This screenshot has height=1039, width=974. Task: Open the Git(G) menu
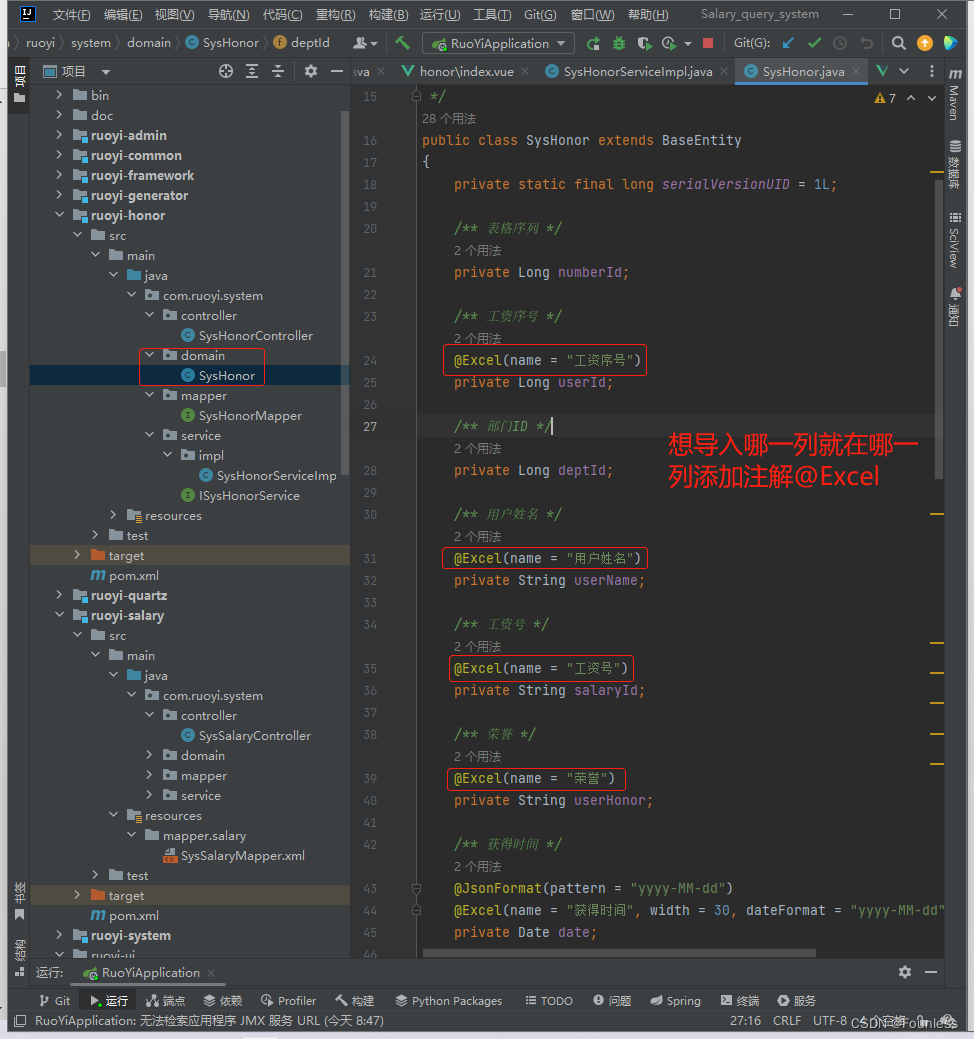coord(540,15)
